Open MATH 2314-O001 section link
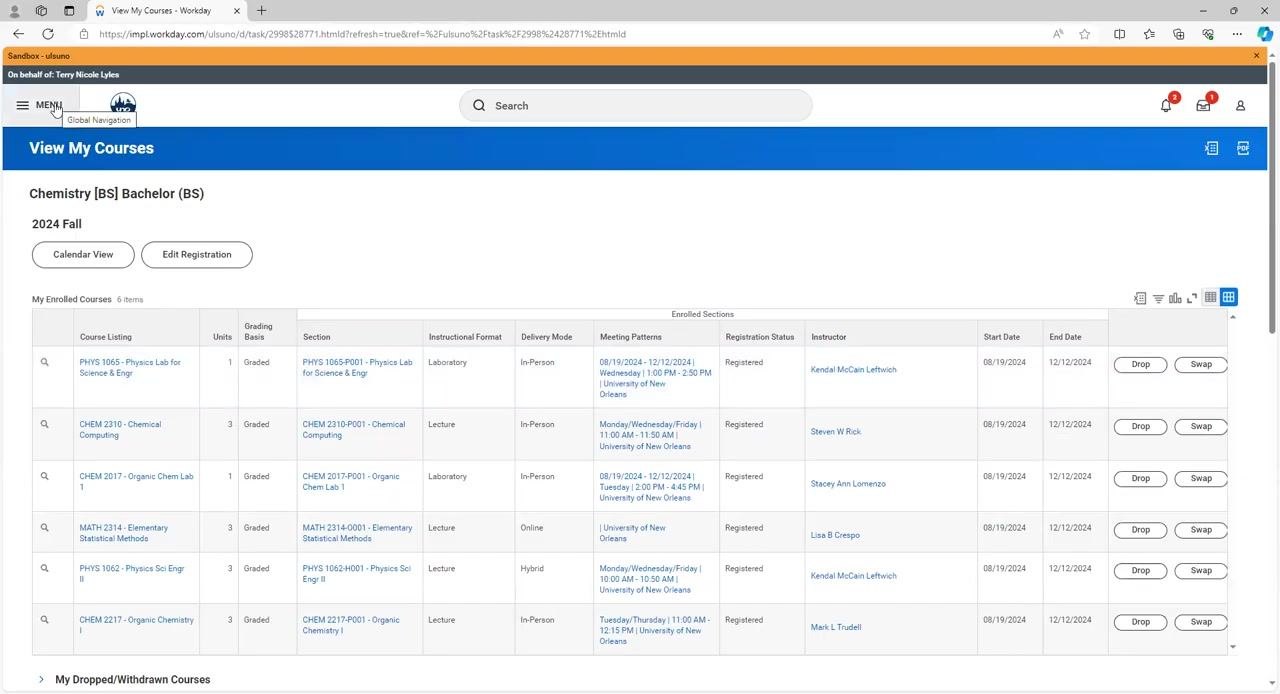The image size is (1280, 694). [x=357, y=533]
